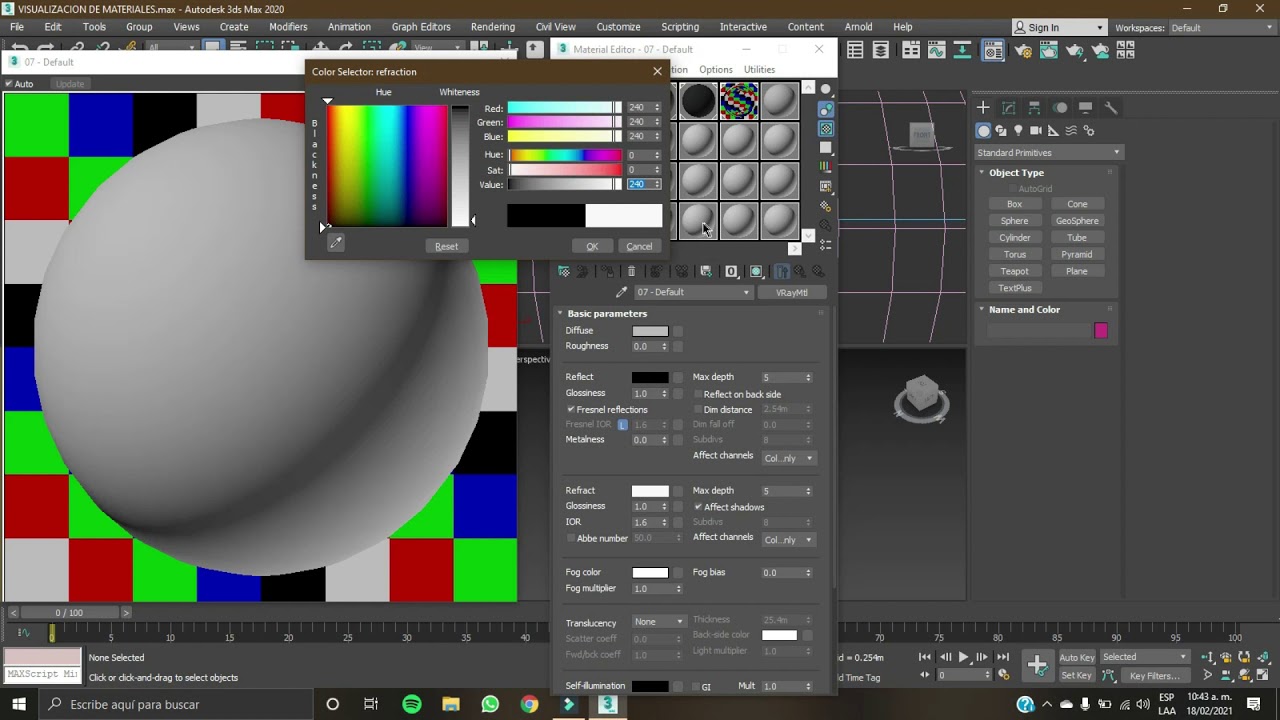Open the Rendering menu
This screenshot has width=1280, height=720.
tap(493, 27)
